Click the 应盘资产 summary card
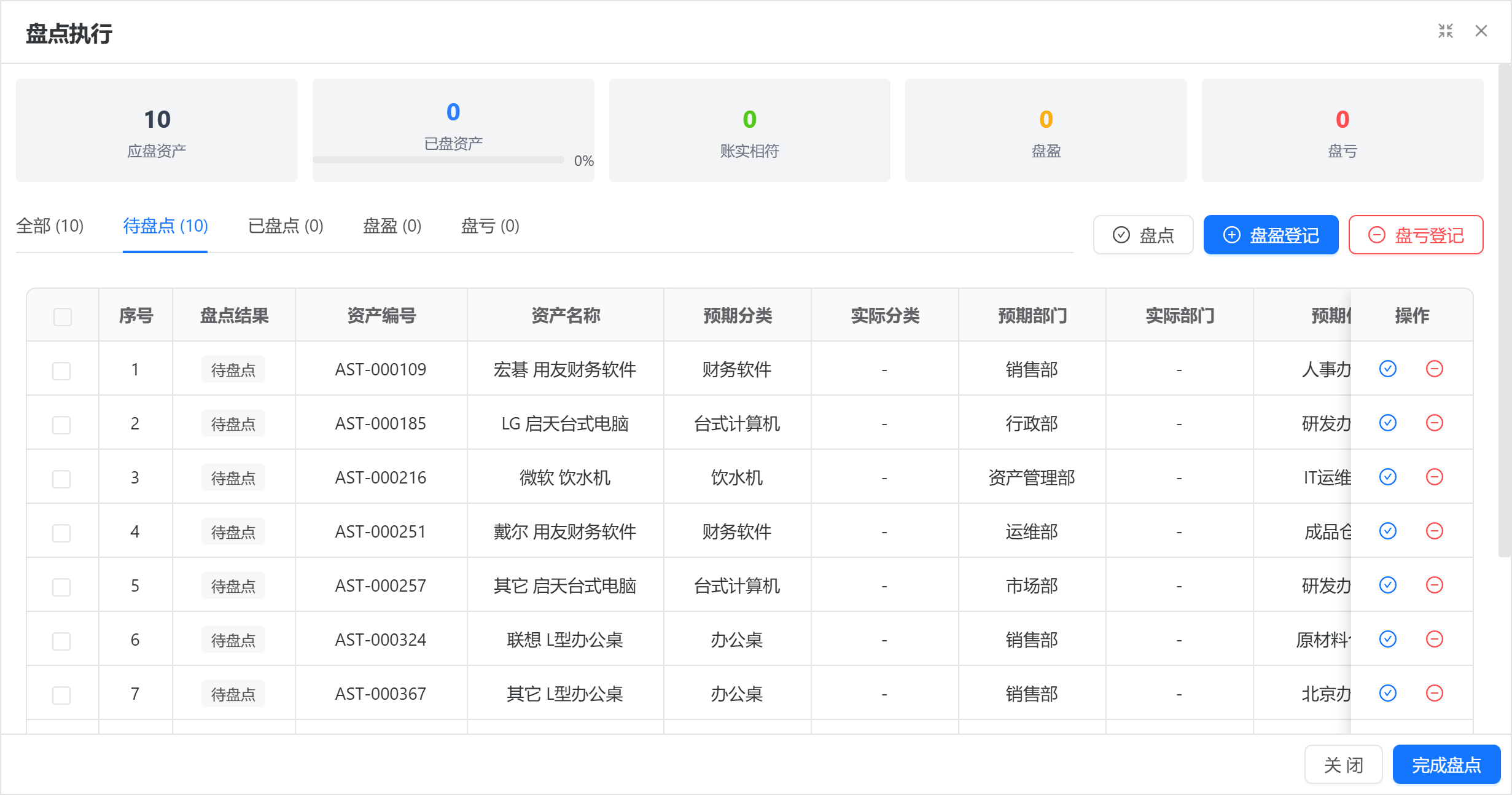1512x795 pixels. [x=157, y=130]
